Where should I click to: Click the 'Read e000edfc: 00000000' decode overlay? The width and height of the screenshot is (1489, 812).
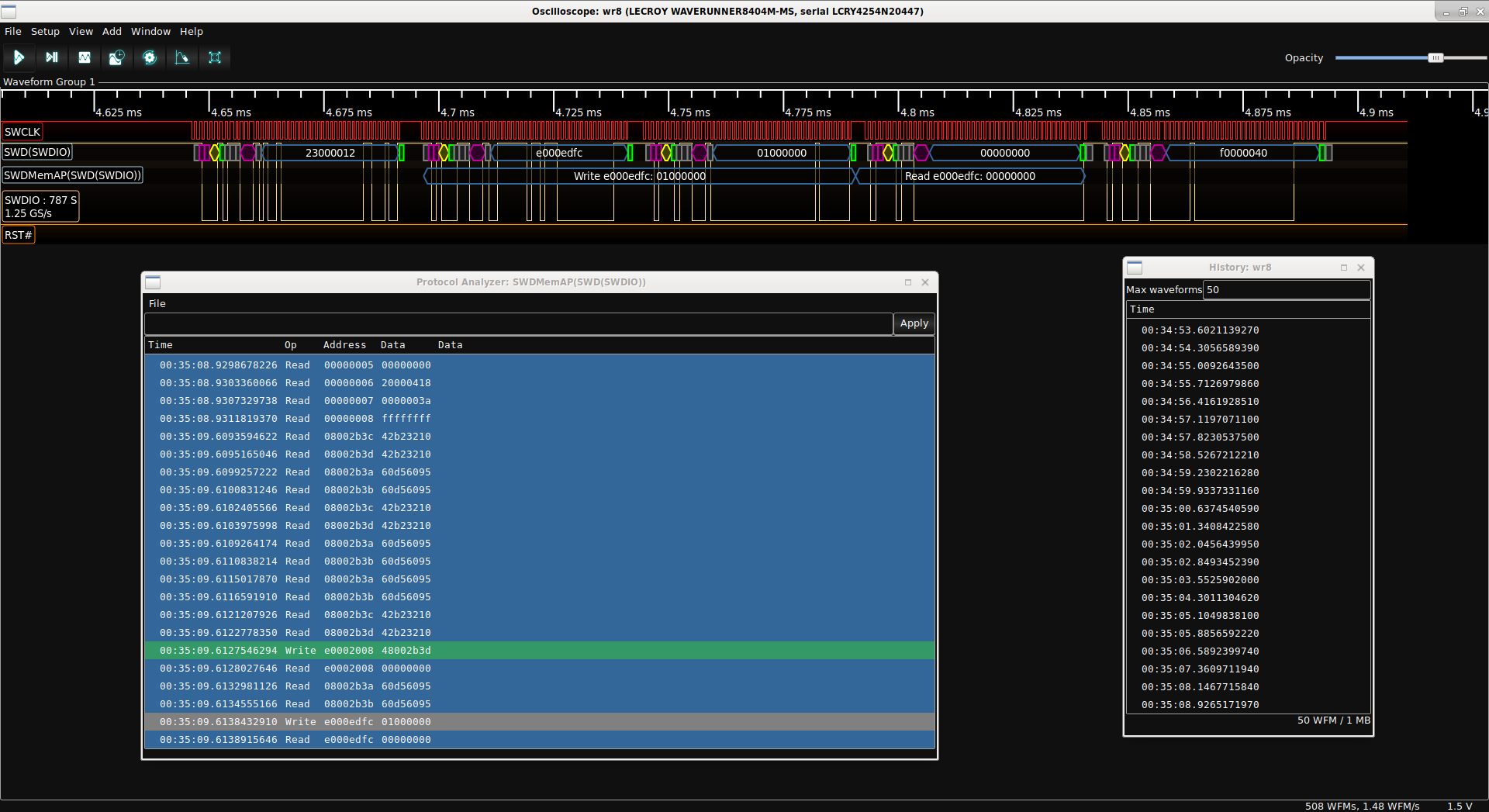(x=970, y=176)
